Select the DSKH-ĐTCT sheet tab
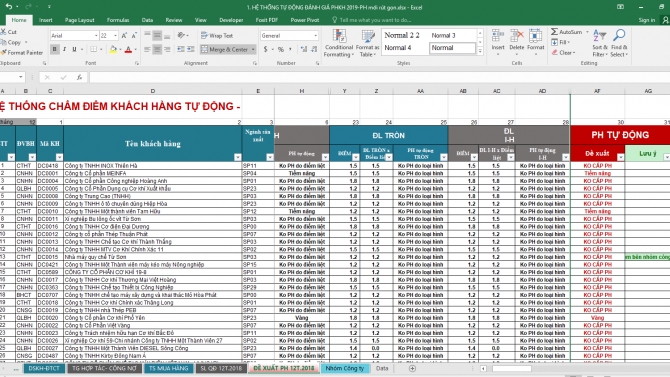Viewport: 670px width, 377px height. tap(44, 368)
